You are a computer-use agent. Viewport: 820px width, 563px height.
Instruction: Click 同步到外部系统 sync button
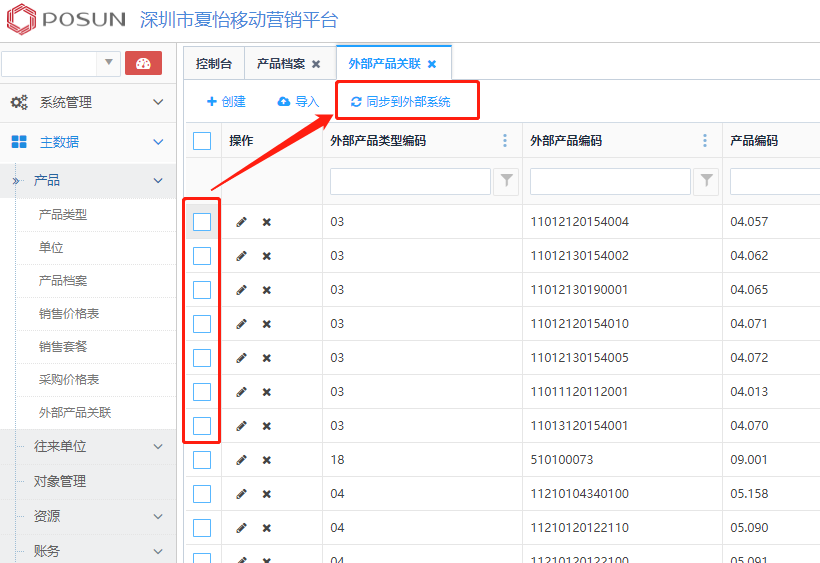400,102
